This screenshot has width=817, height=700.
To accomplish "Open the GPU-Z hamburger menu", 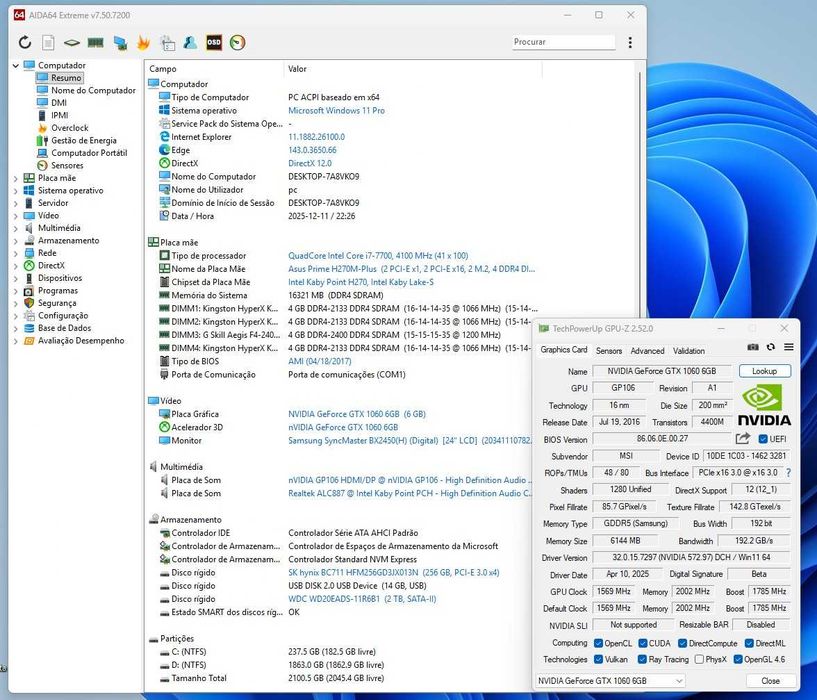I will [789, 347].
